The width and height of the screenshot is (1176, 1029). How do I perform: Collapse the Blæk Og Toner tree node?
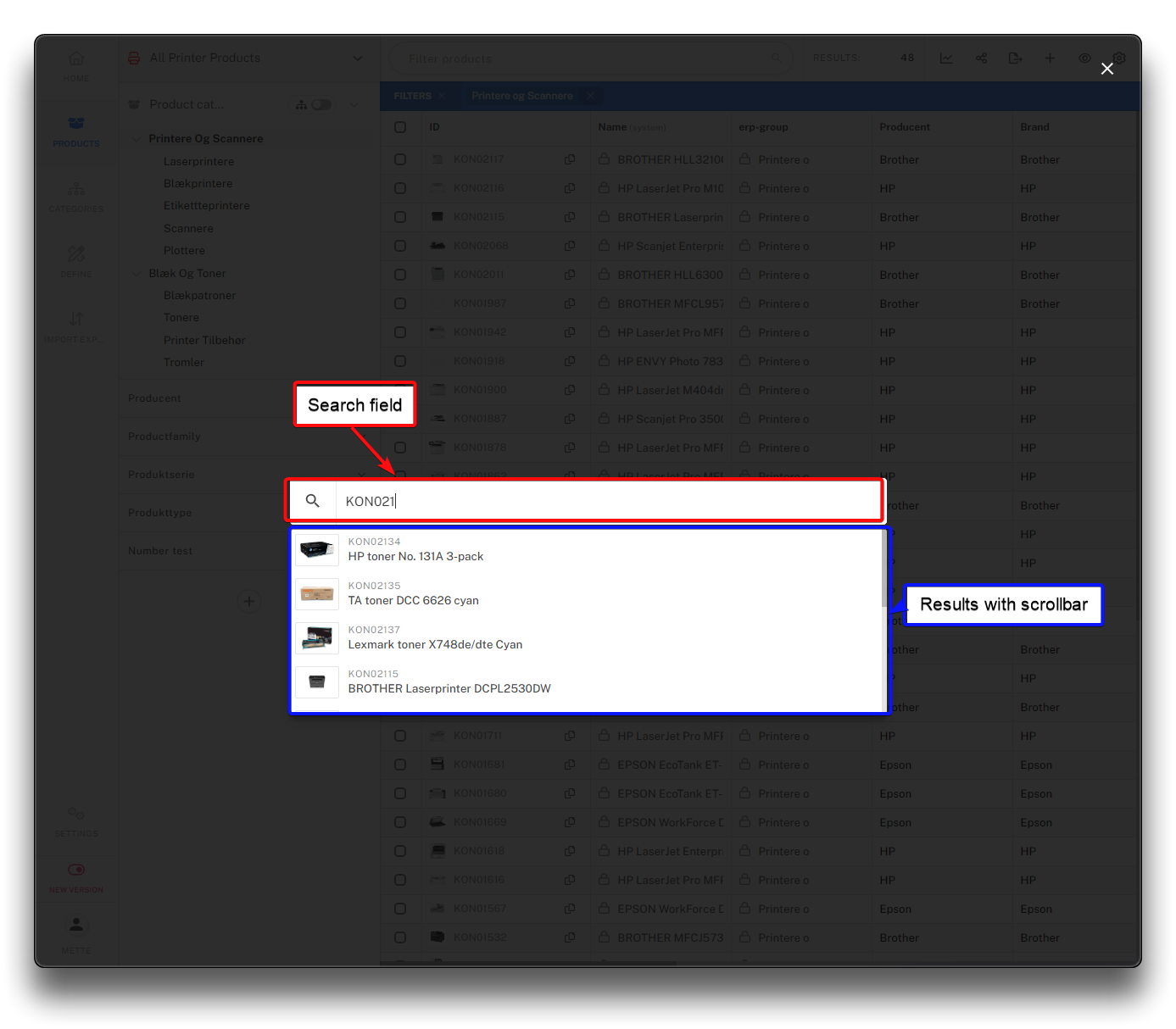point(137,274)
